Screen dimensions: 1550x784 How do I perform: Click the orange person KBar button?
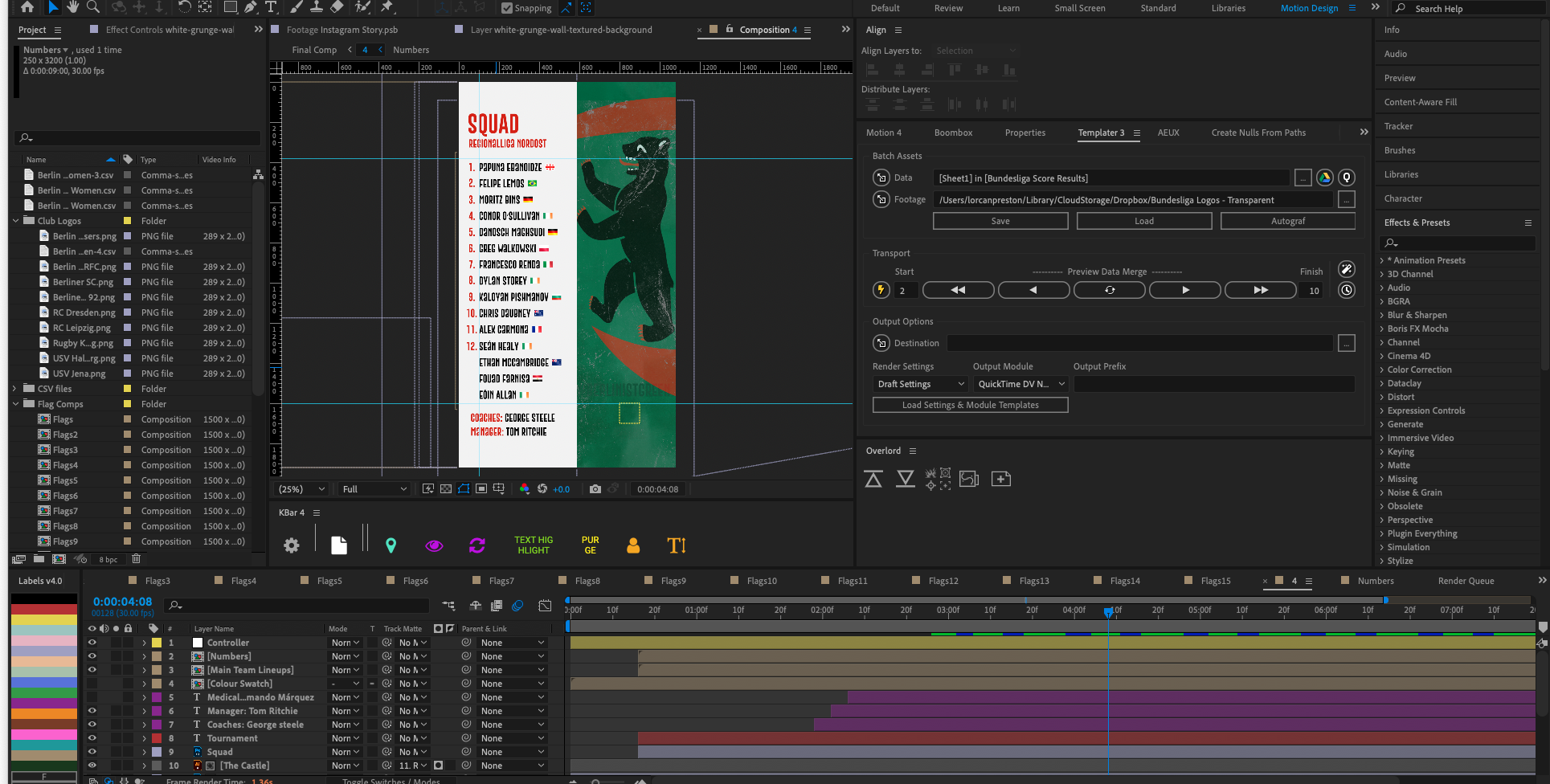(633, 545)
